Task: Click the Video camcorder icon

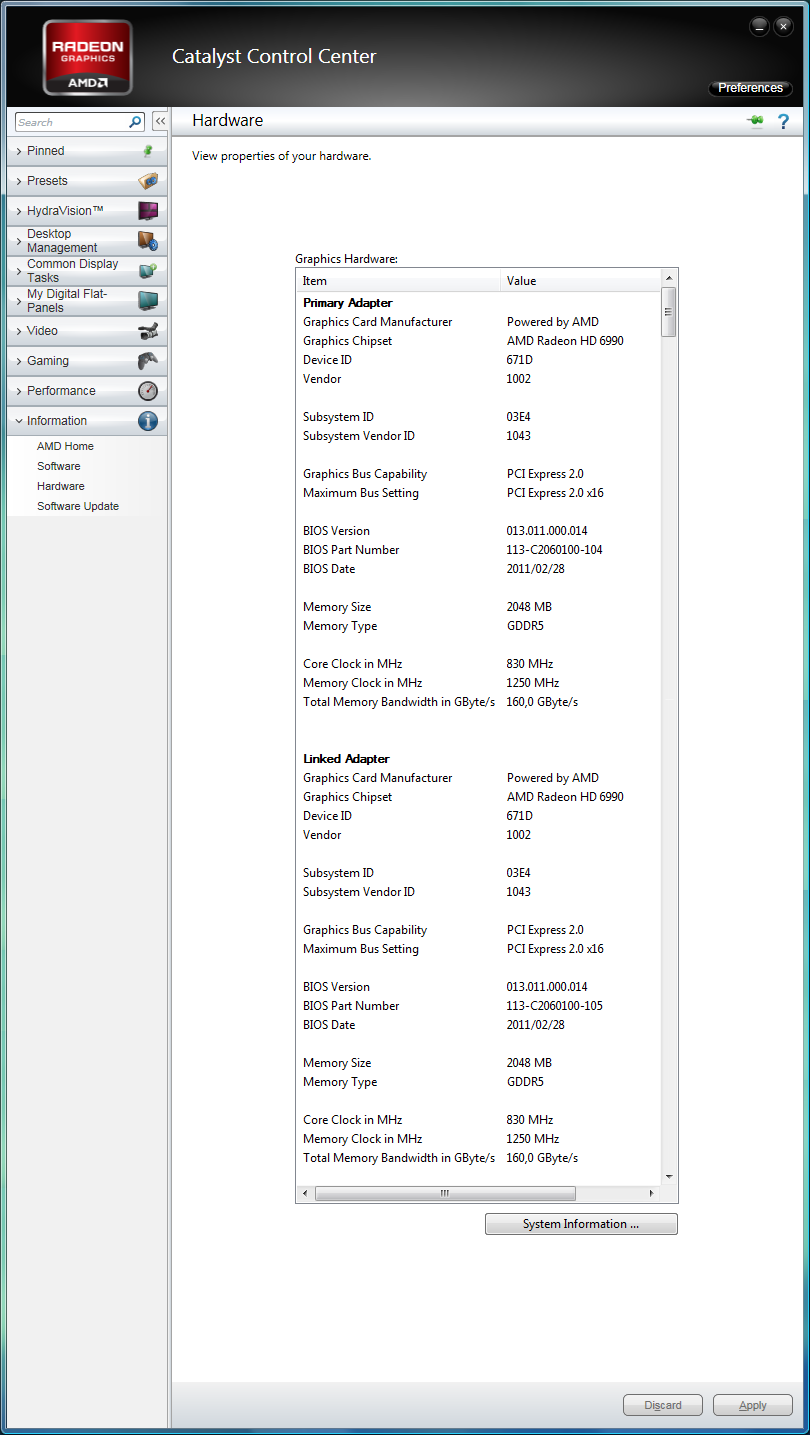Action: [x=148, y=331]
